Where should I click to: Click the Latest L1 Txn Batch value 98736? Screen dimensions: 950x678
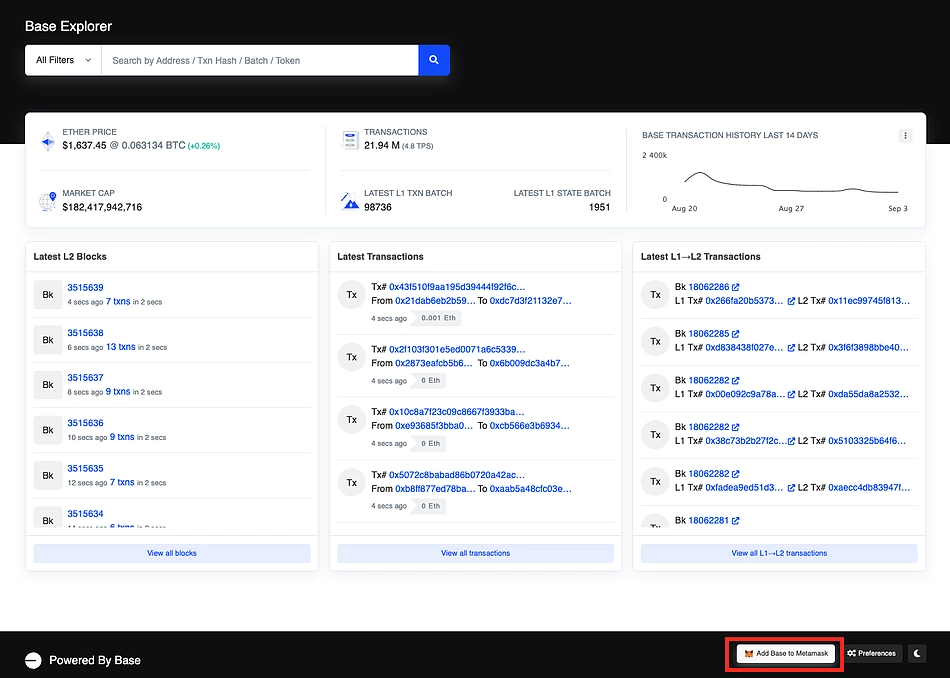pyautogui.click(x=378, y=207)
